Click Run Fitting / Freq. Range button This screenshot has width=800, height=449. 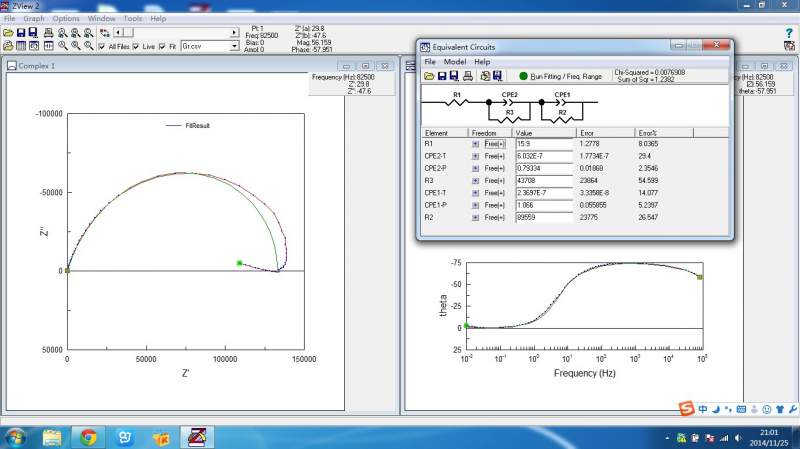(565, 76)
